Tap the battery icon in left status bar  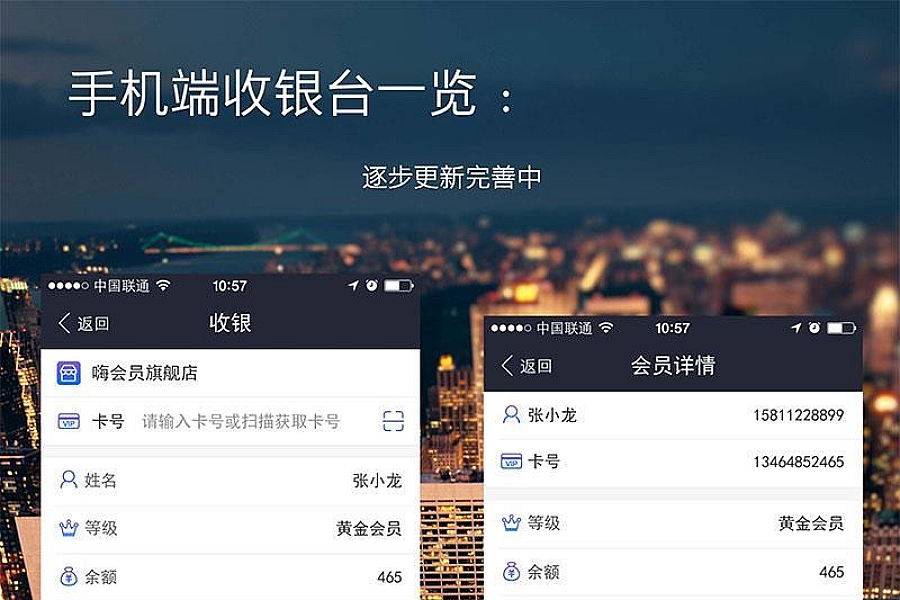coord(398,285)
